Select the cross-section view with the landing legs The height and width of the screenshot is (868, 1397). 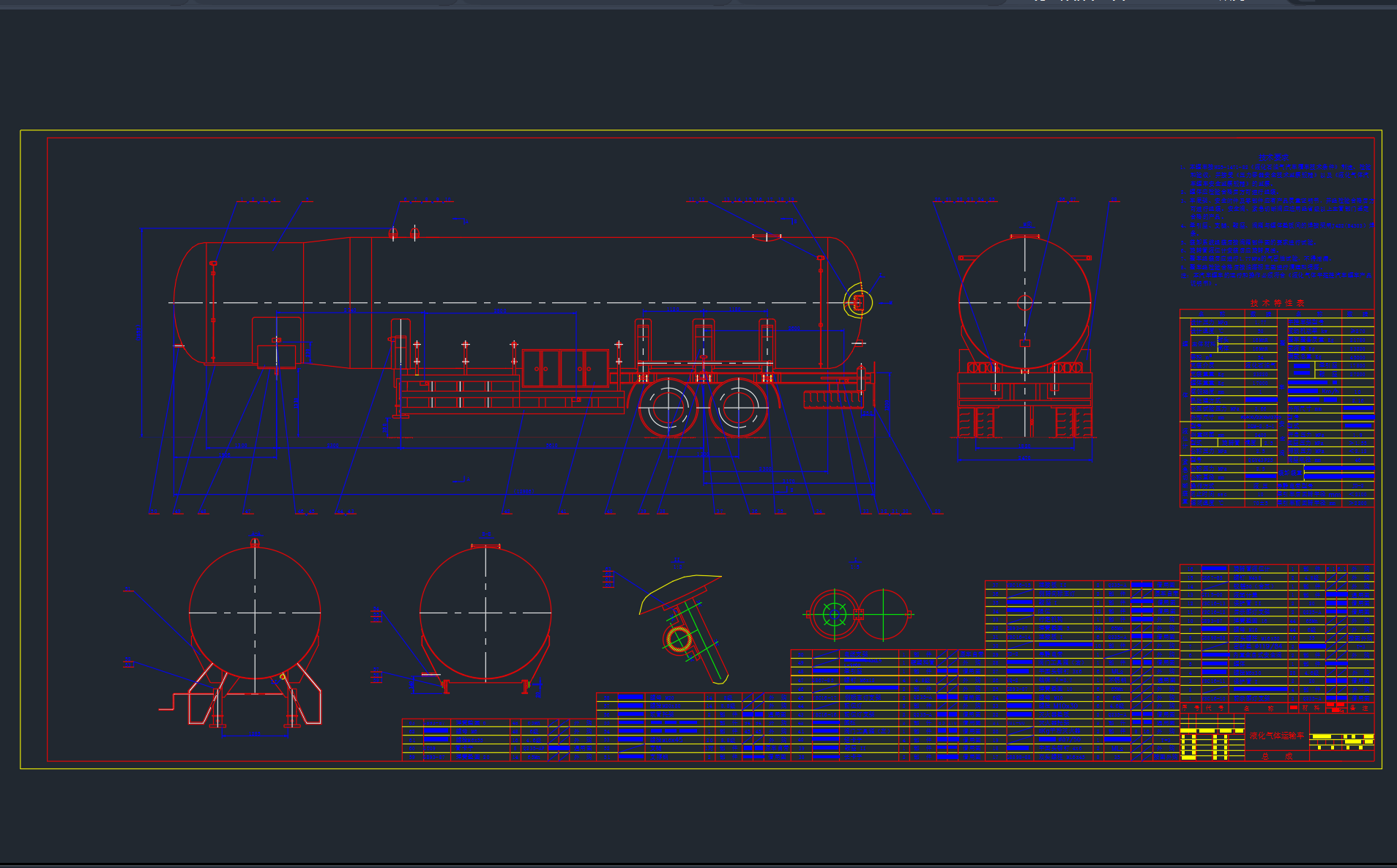coord(255,633)
